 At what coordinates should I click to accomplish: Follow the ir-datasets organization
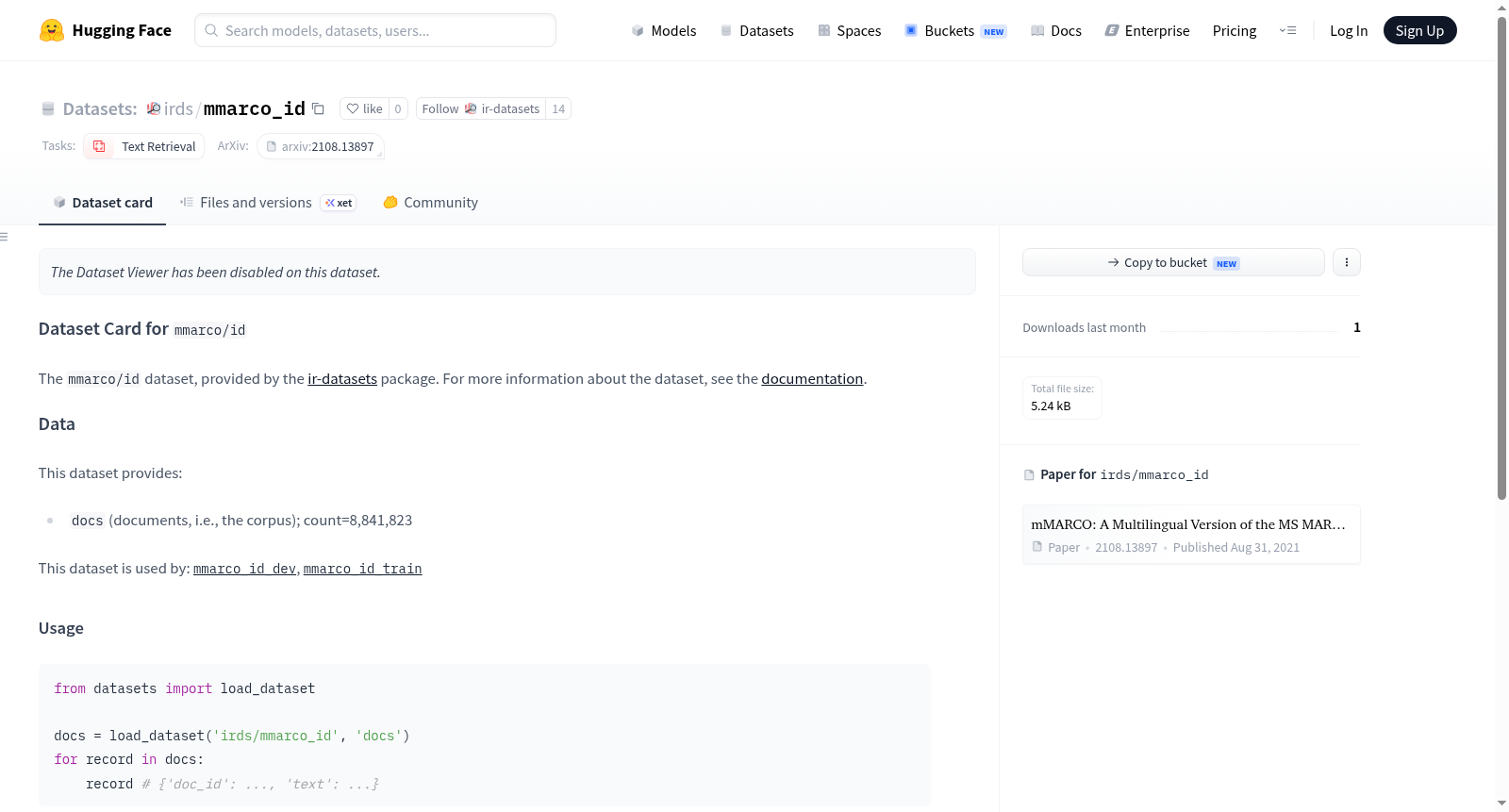481,109
